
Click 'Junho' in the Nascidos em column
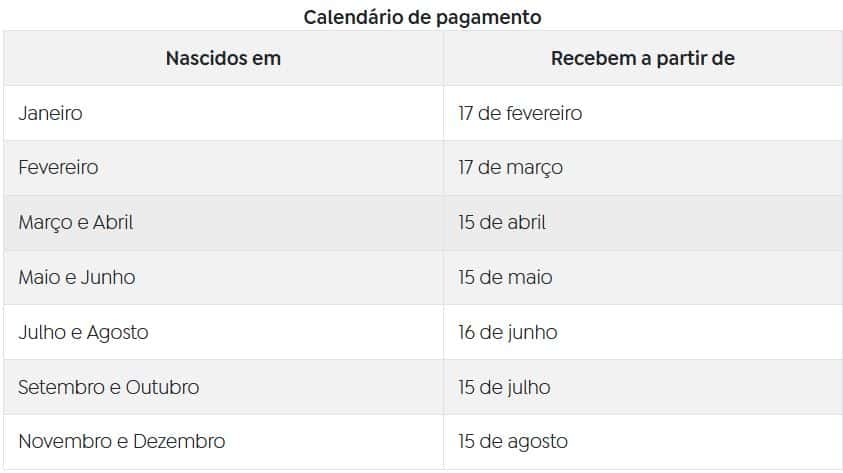pos(108,277)
